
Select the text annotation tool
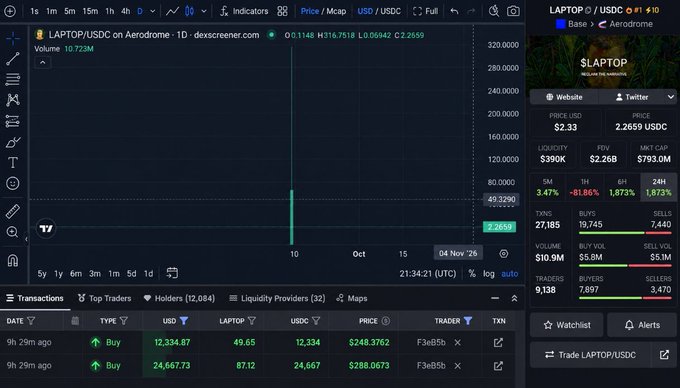(13, 163)
